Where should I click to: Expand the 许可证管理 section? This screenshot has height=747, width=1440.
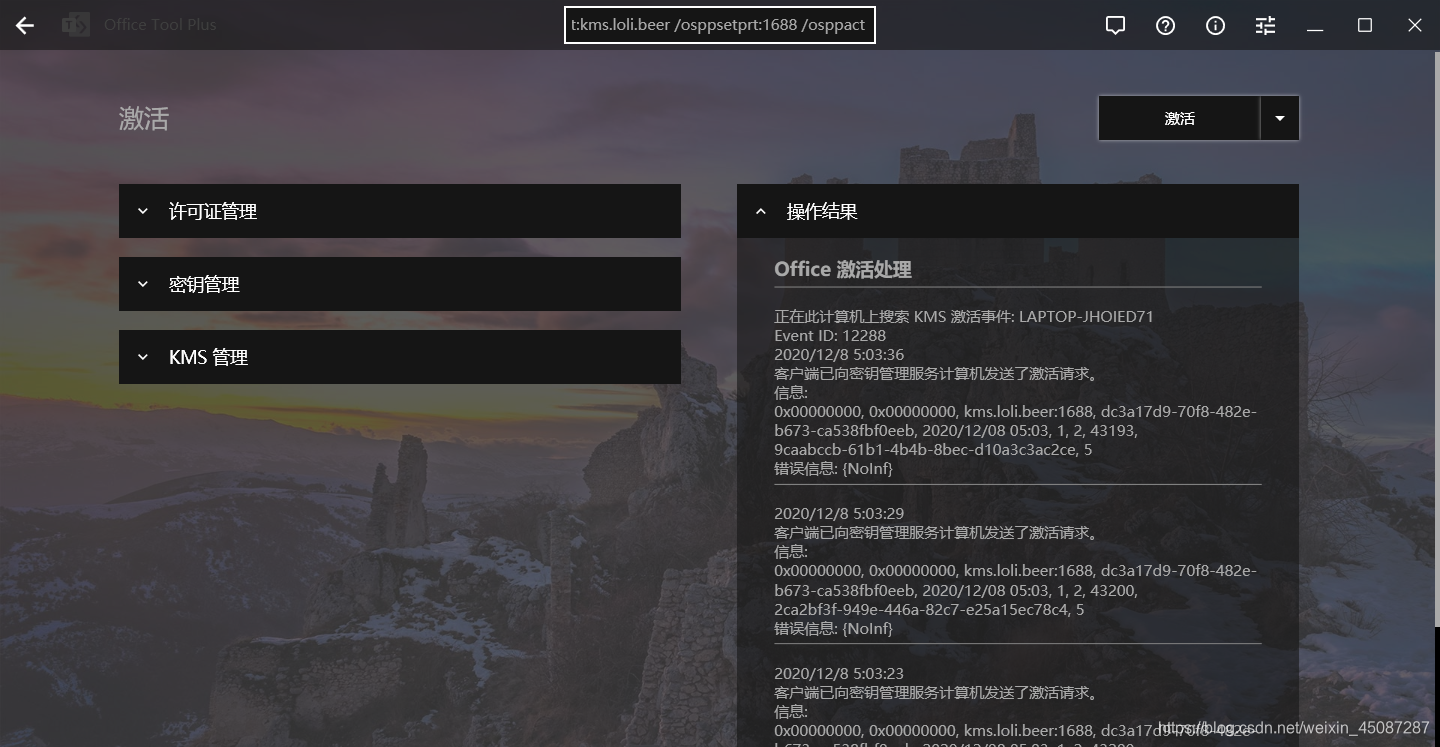click(x=400, y=211)
